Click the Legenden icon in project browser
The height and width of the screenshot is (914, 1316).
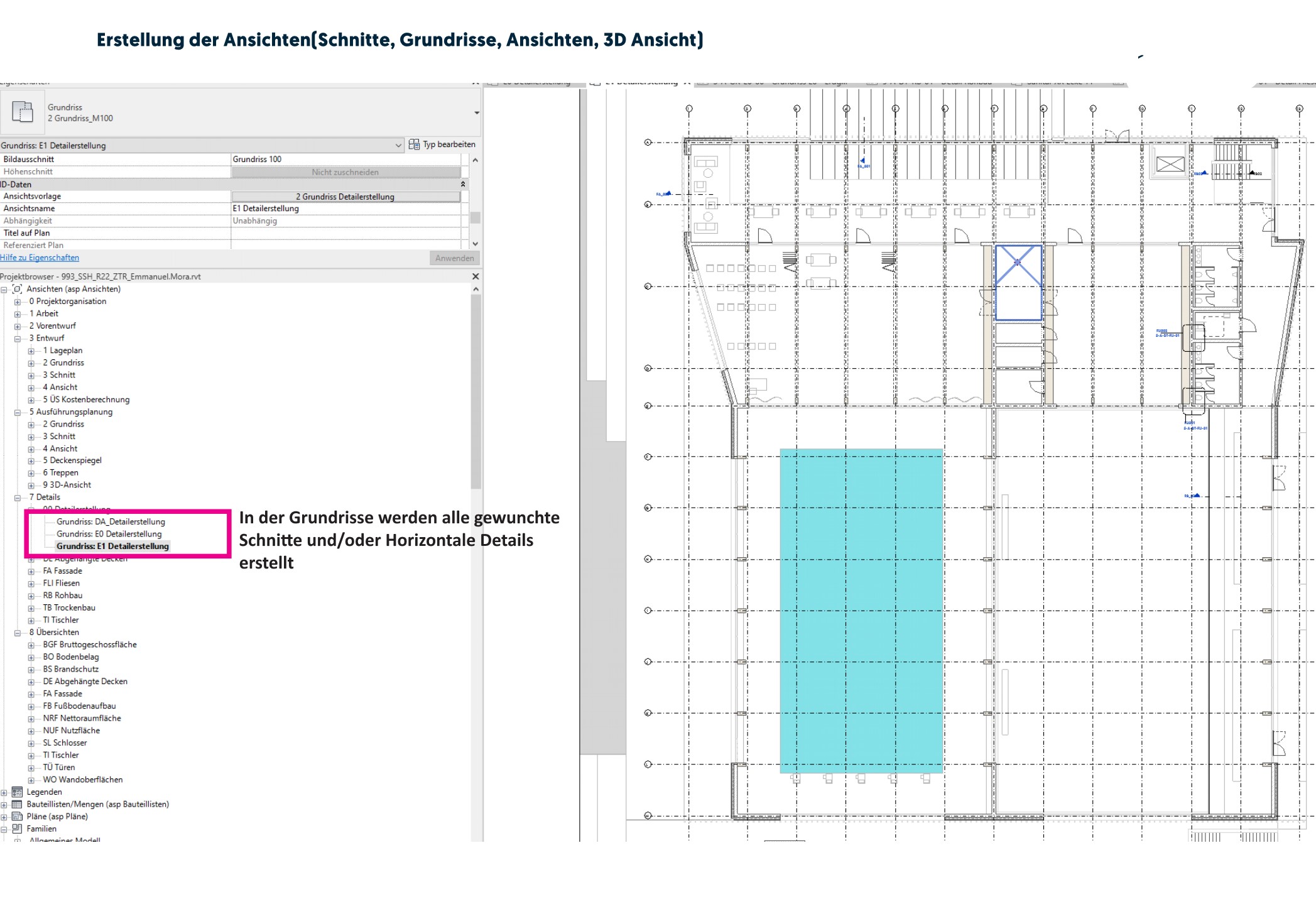pos(18,792)
